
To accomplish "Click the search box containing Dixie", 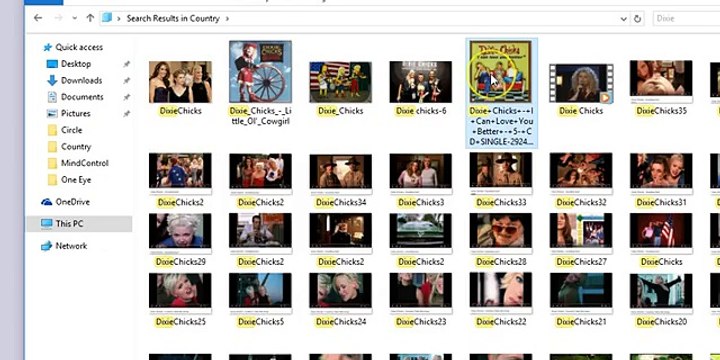I will [x=686, y=18].
